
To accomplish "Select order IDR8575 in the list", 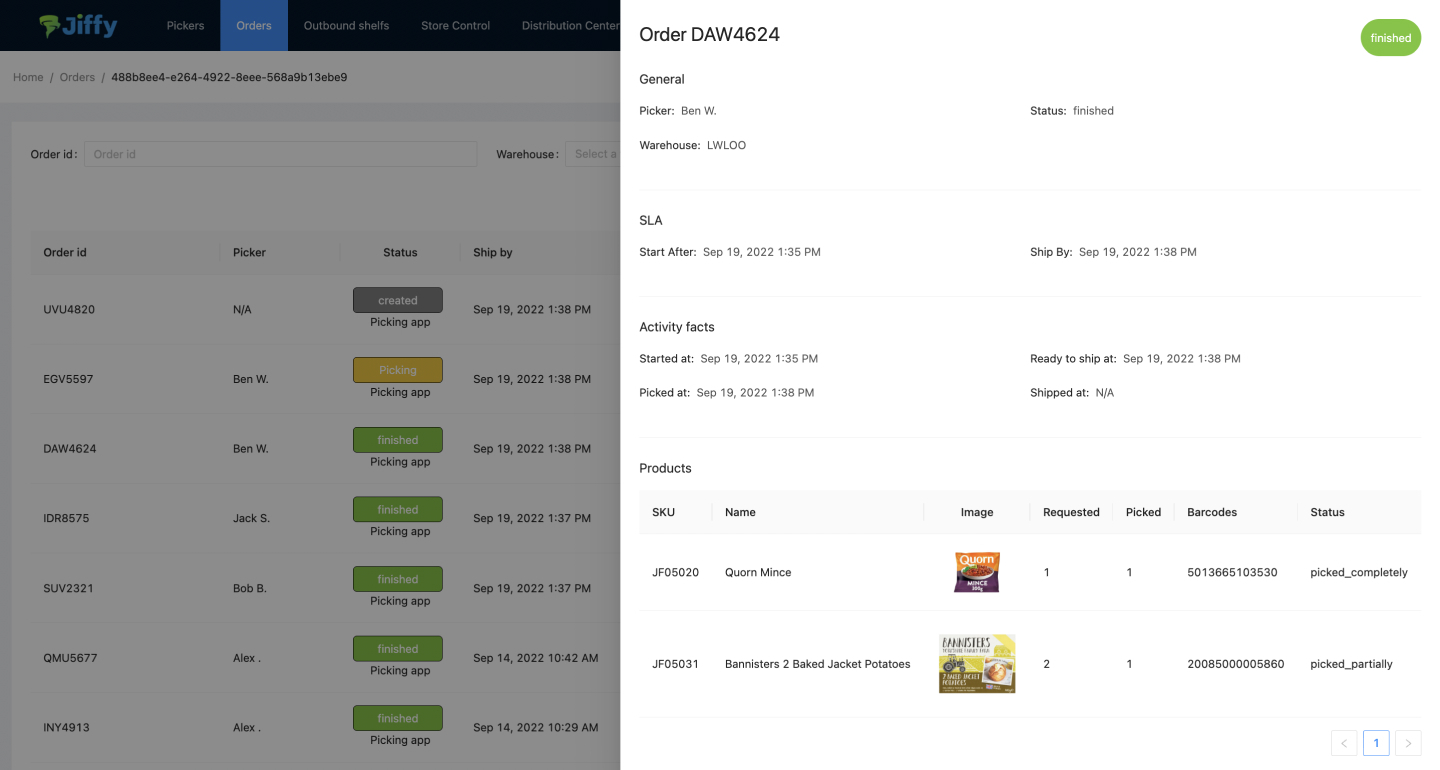I will click(66, 519).
